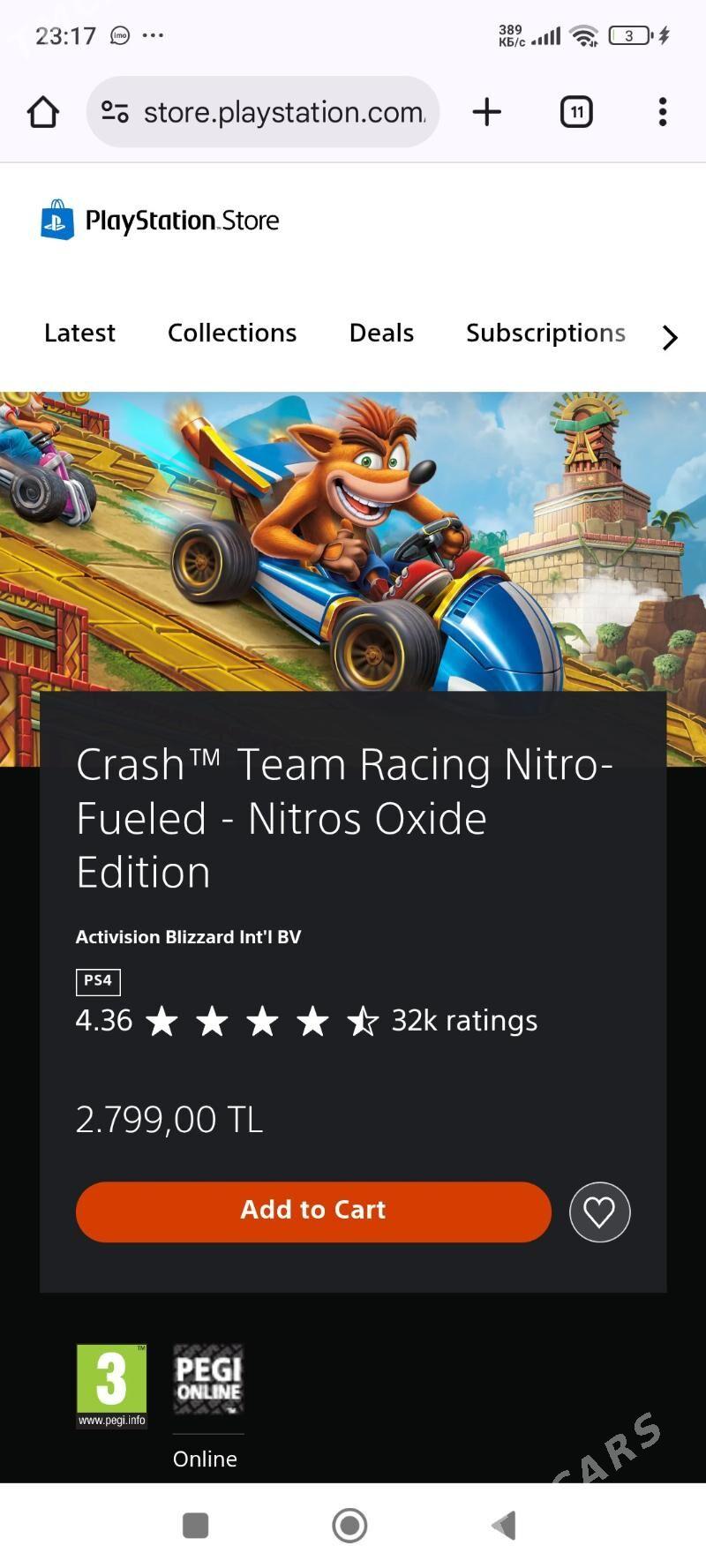Open the browser three-dot menu

(x=662, y=112)
